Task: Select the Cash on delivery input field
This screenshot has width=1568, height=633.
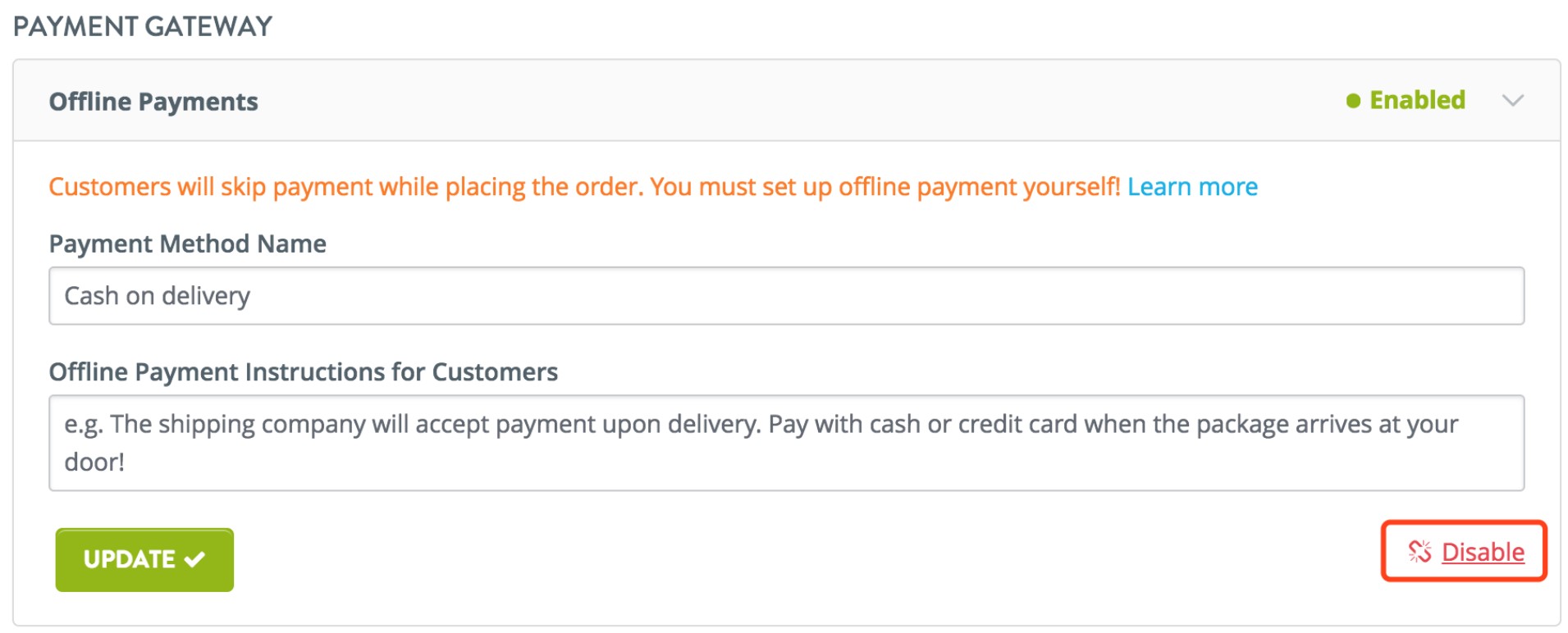Action: (x=786, y=296)
